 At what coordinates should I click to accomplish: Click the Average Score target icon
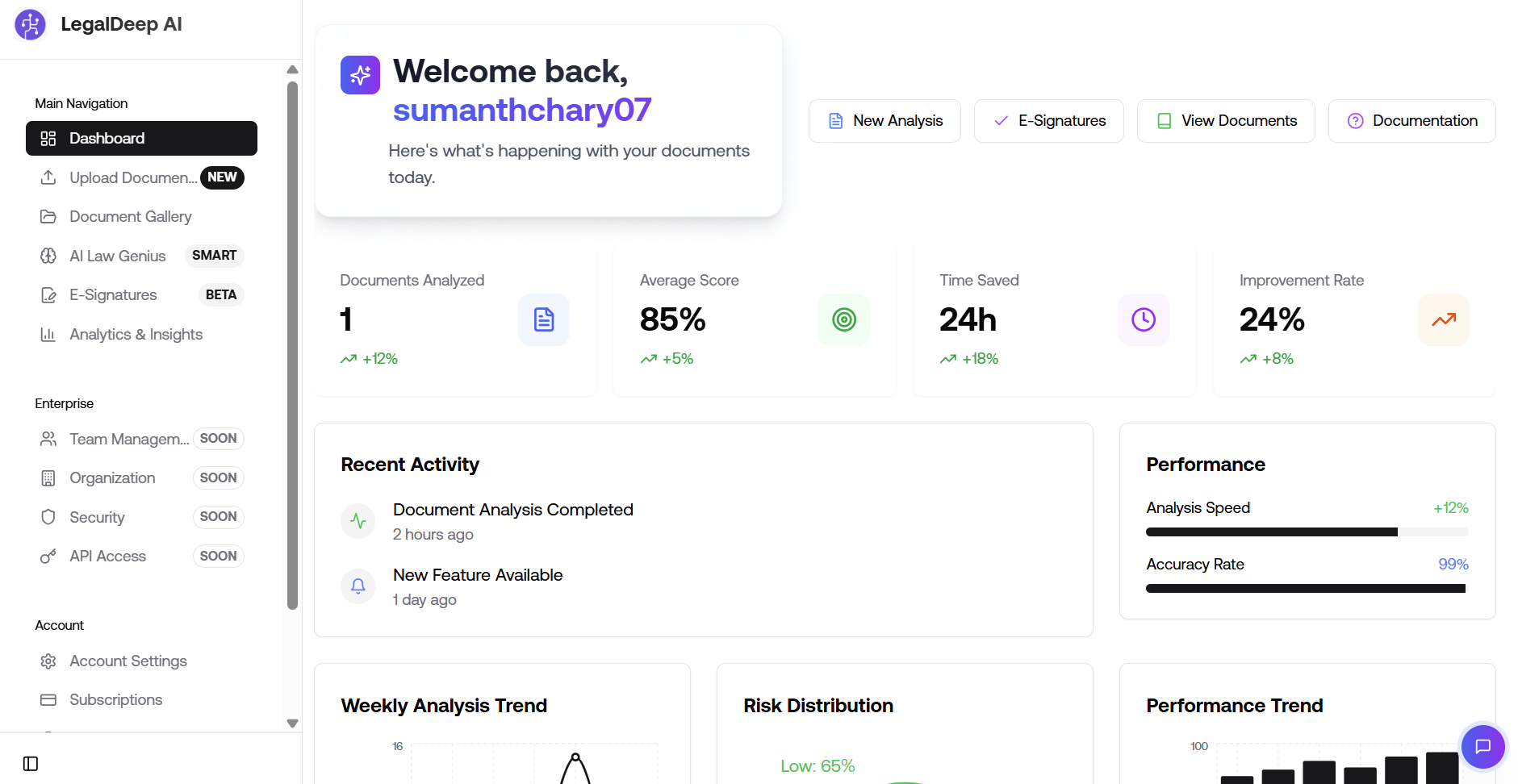click(x=843, y=320)
